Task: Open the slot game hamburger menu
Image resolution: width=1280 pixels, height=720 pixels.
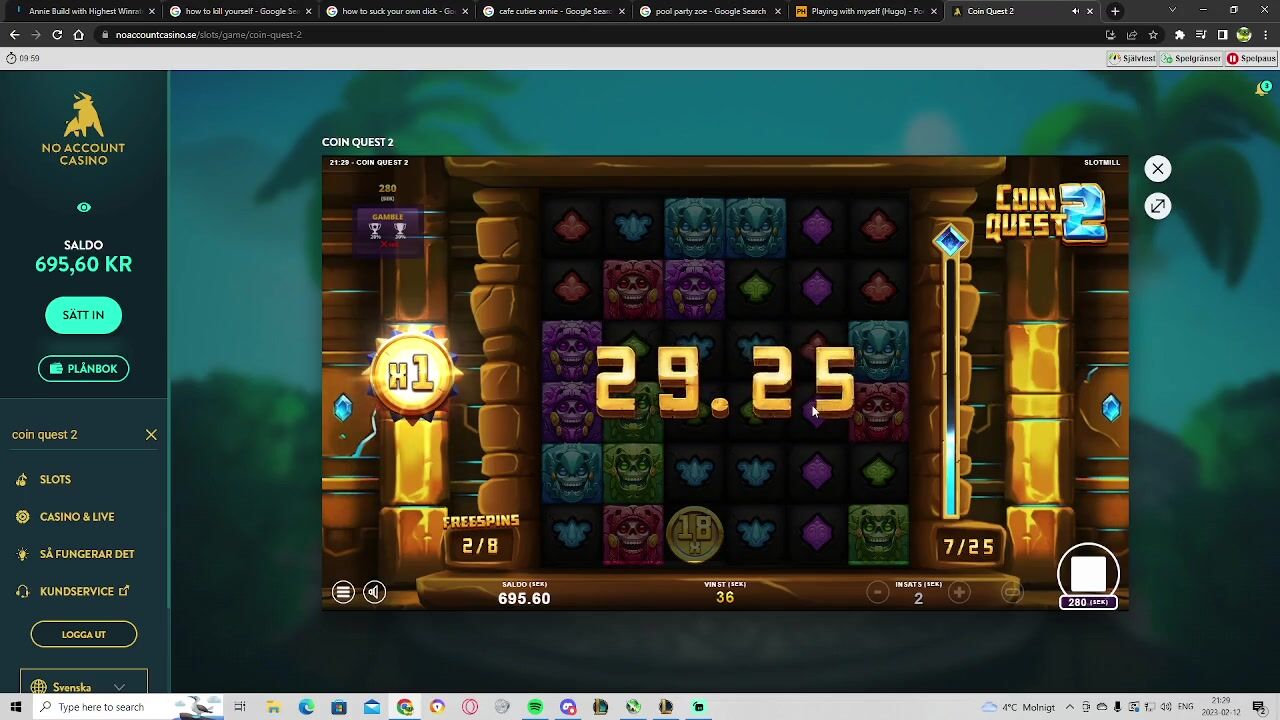Action: click(343, 592)
